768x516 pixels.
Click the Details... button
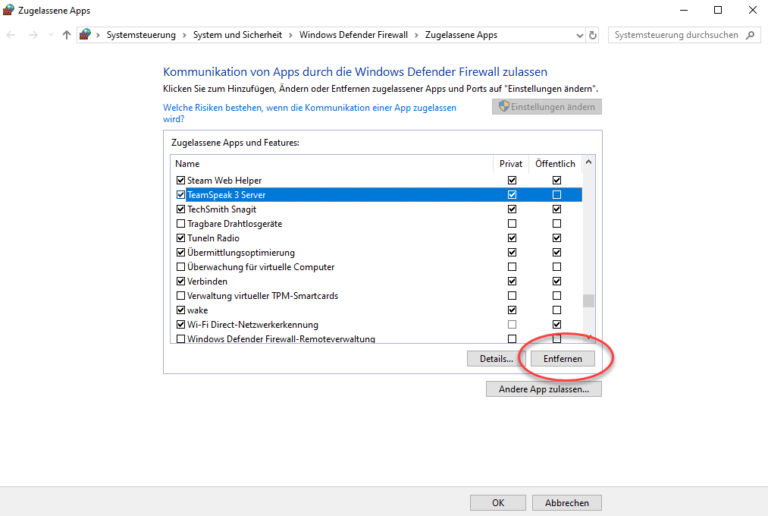(x=496, y=359)
